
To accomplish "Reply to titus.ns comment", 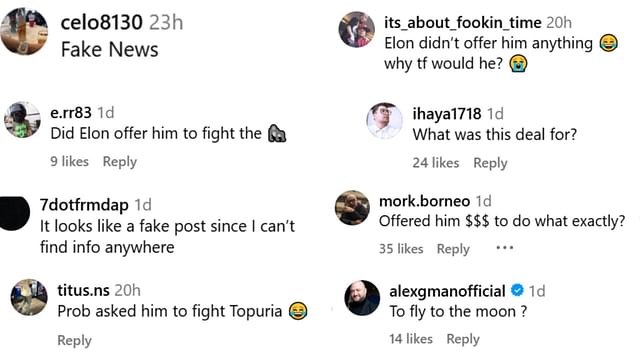I will pos(74,340).
